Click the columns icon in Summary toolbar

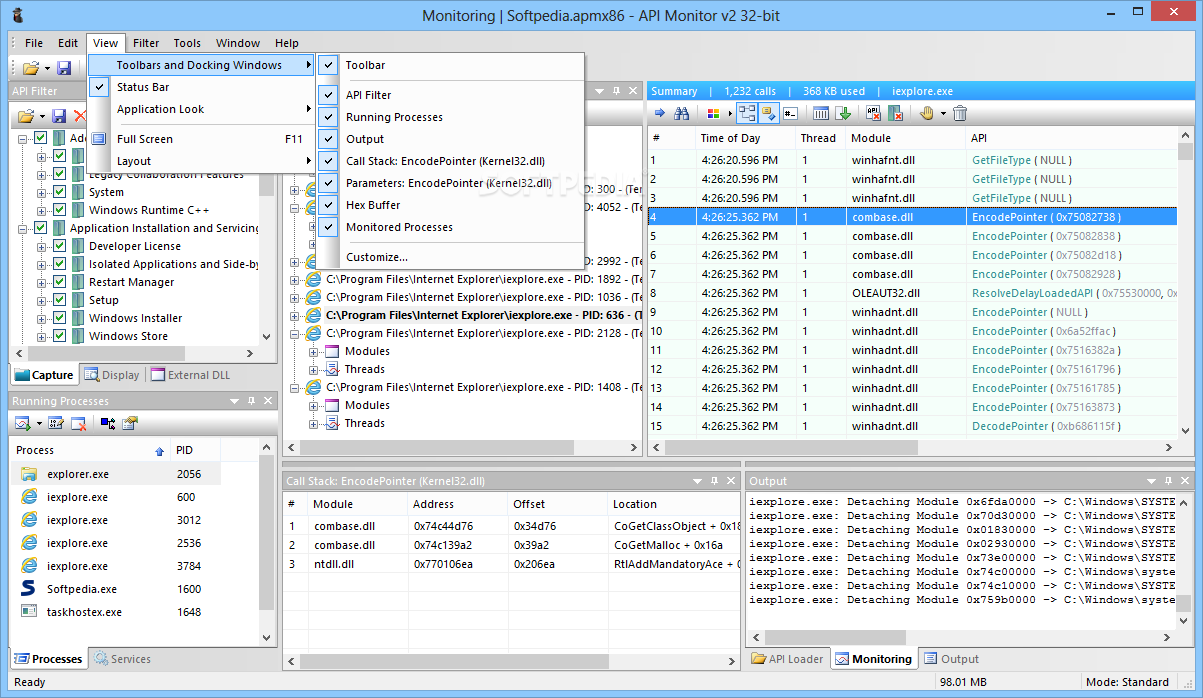[x=821, y=114]
